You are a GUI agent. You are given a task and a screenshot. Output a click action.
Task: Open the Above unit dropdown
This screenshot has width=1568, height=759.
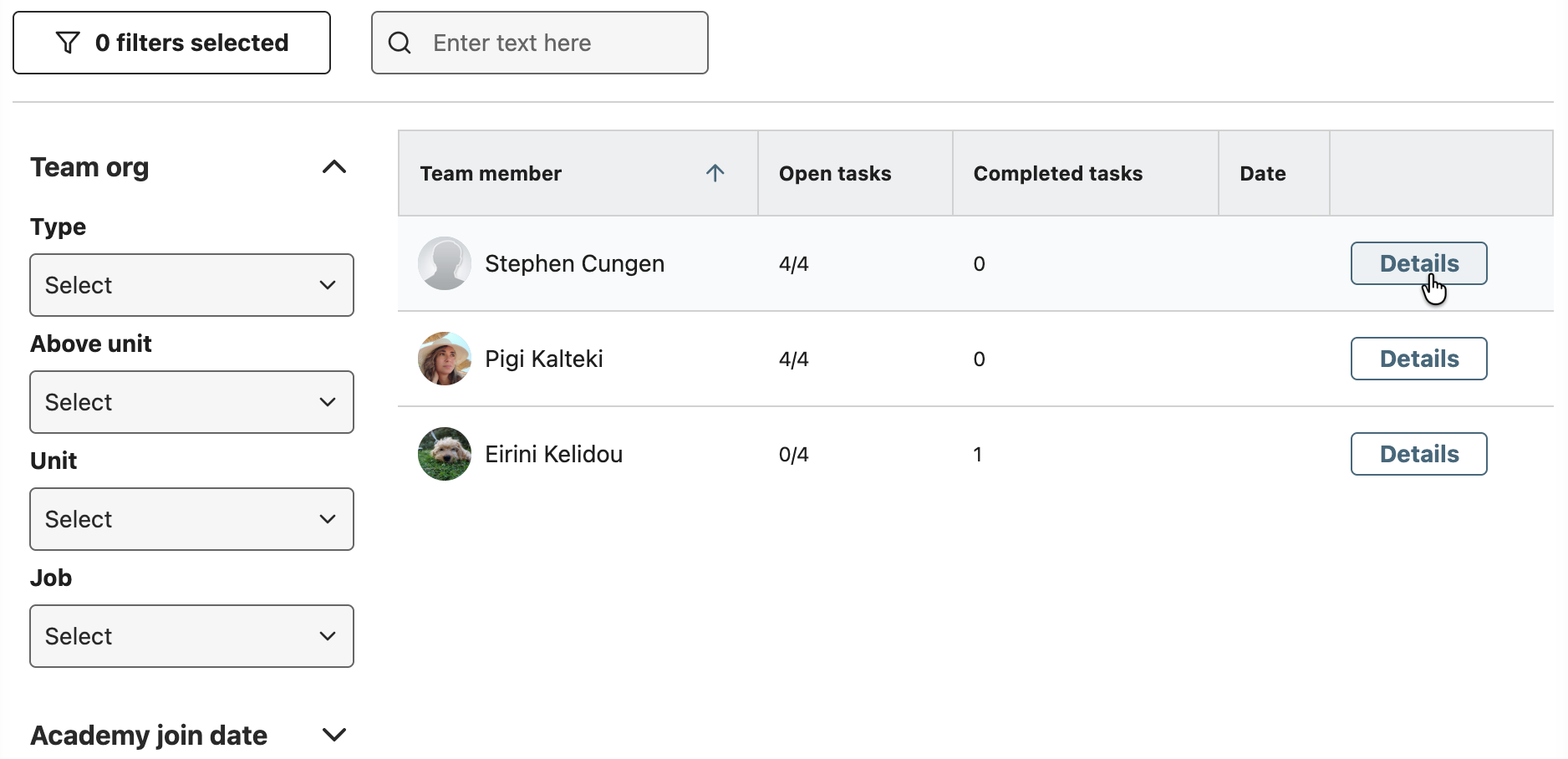point(191,402)
